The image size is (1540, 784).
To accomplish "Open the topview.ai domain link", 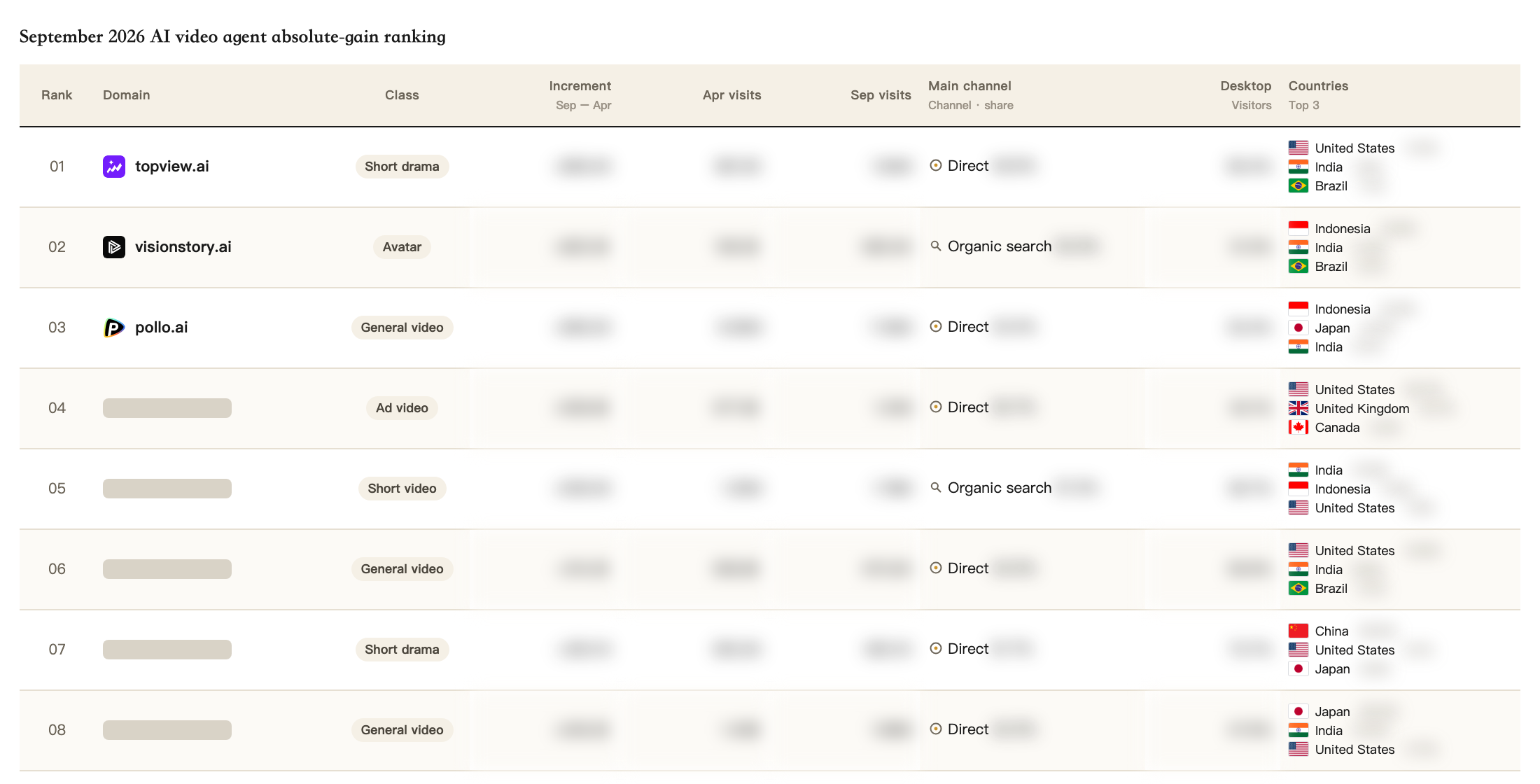I will [x=172, y=167].
